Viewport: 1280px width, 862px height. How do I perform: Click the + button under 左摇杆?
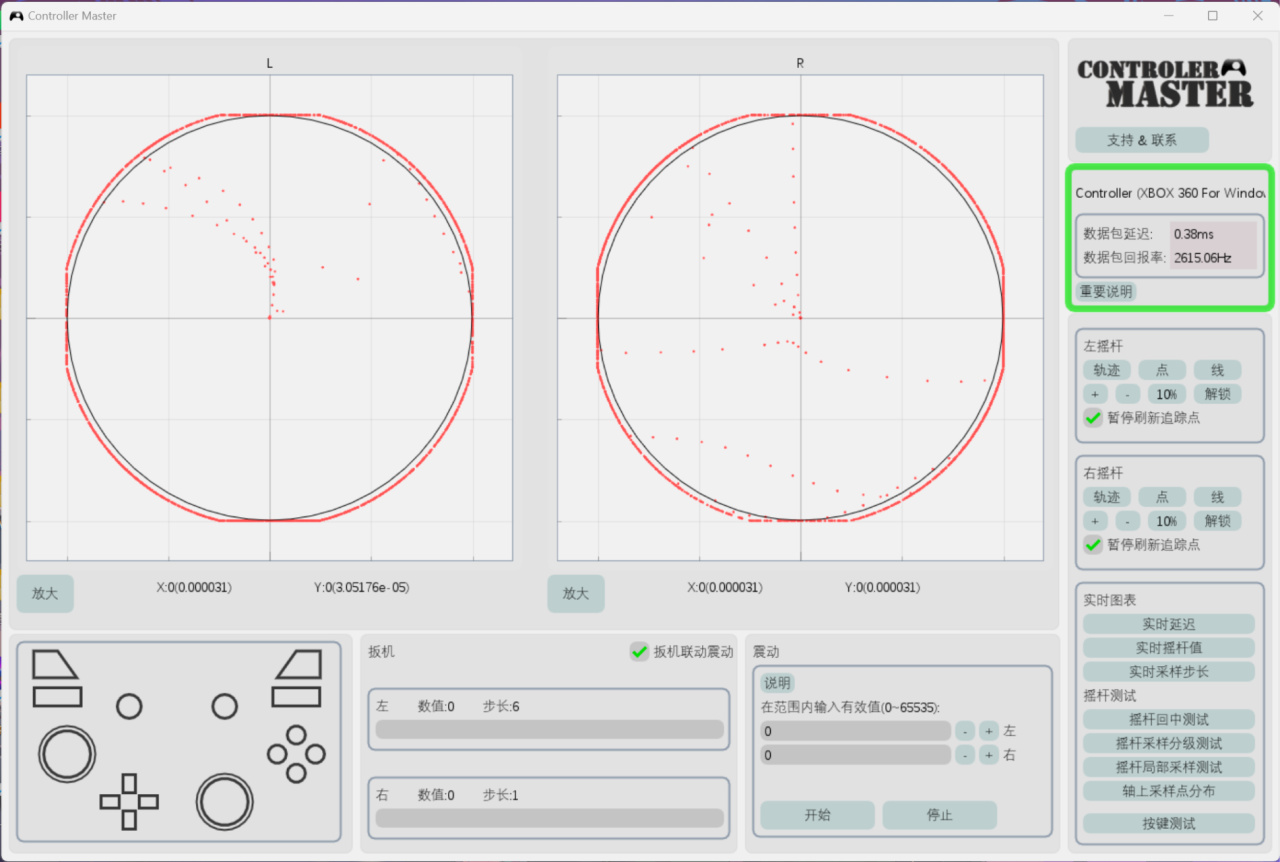point(1095,394)
